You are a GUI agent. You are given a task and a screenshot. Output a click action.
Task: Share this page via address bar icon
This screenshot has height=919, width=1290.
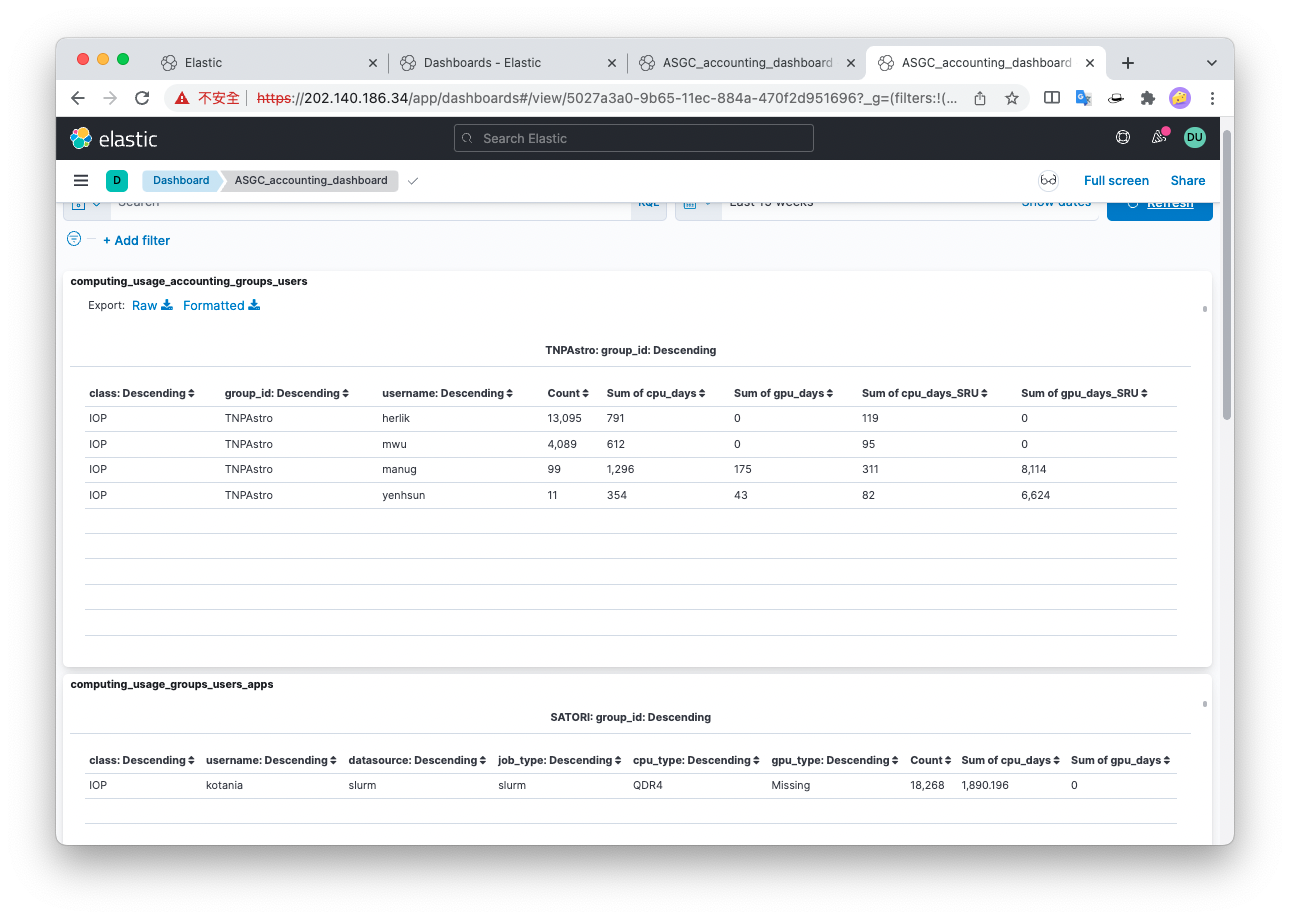980,98
